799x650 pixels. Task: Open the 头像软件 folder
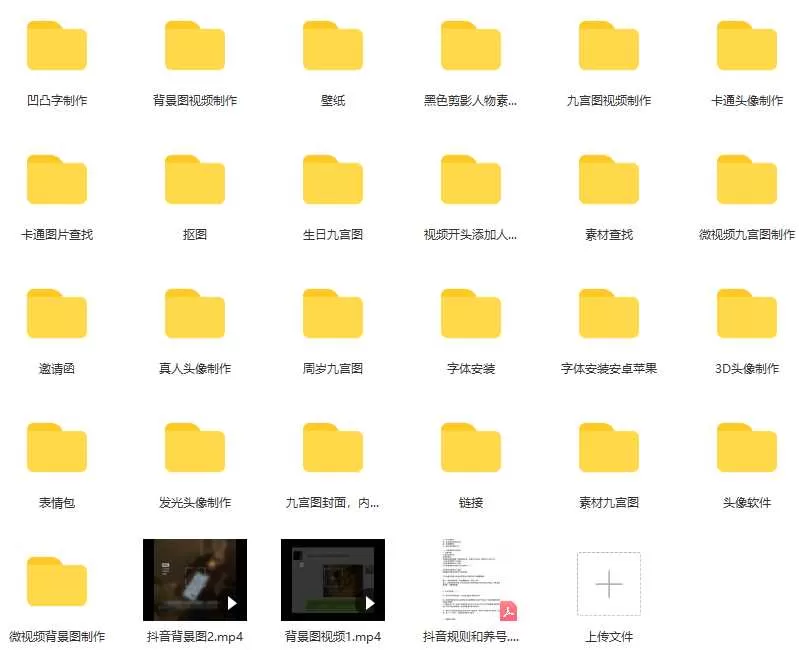(x=746, y=448)
